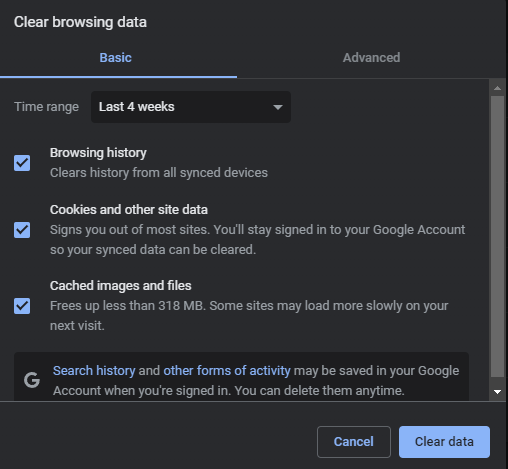Switch to the Basic tab

(115, 58)
